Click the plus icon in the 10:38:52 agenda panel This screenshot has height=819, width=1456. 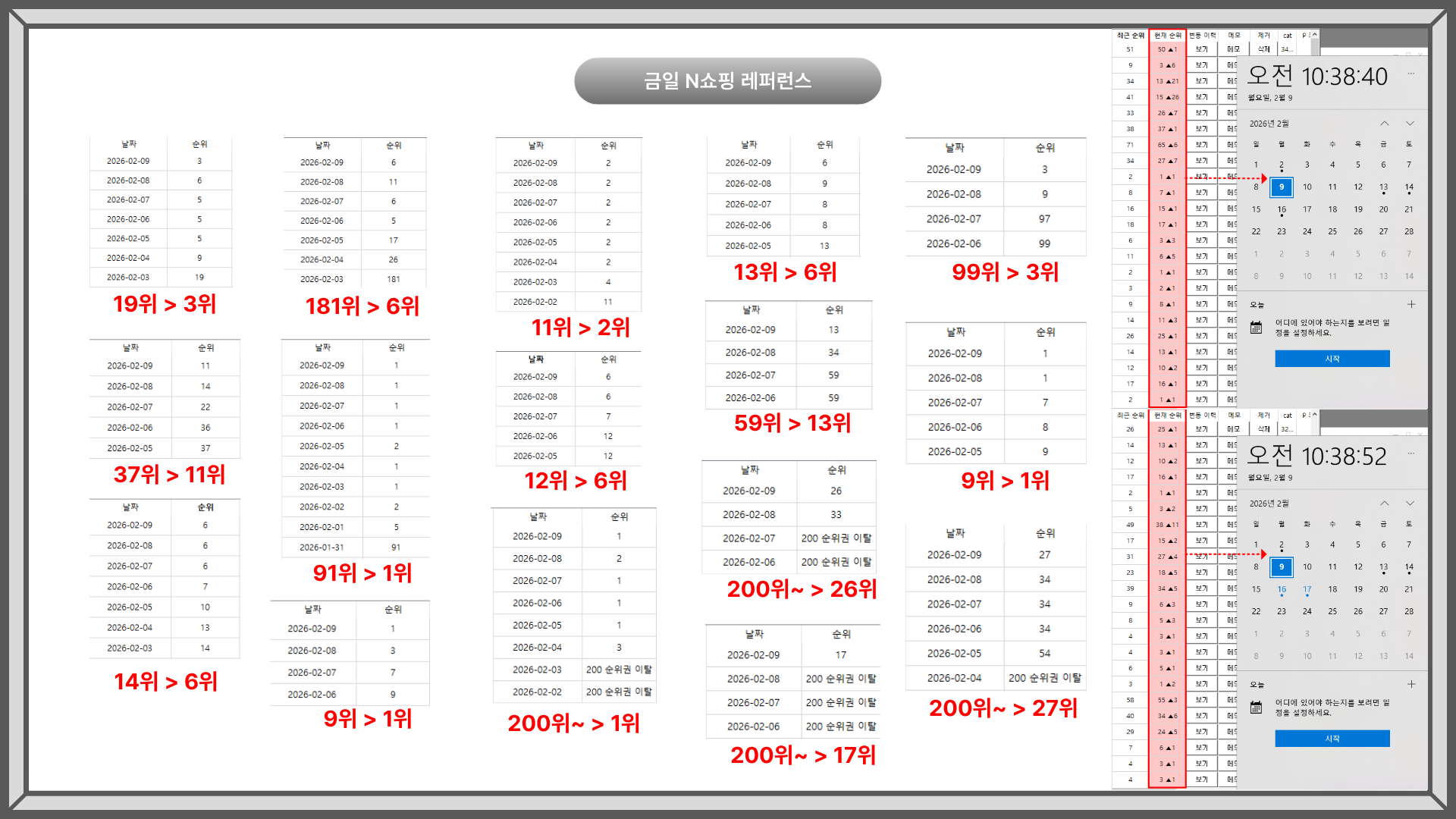click(1411, 684)
